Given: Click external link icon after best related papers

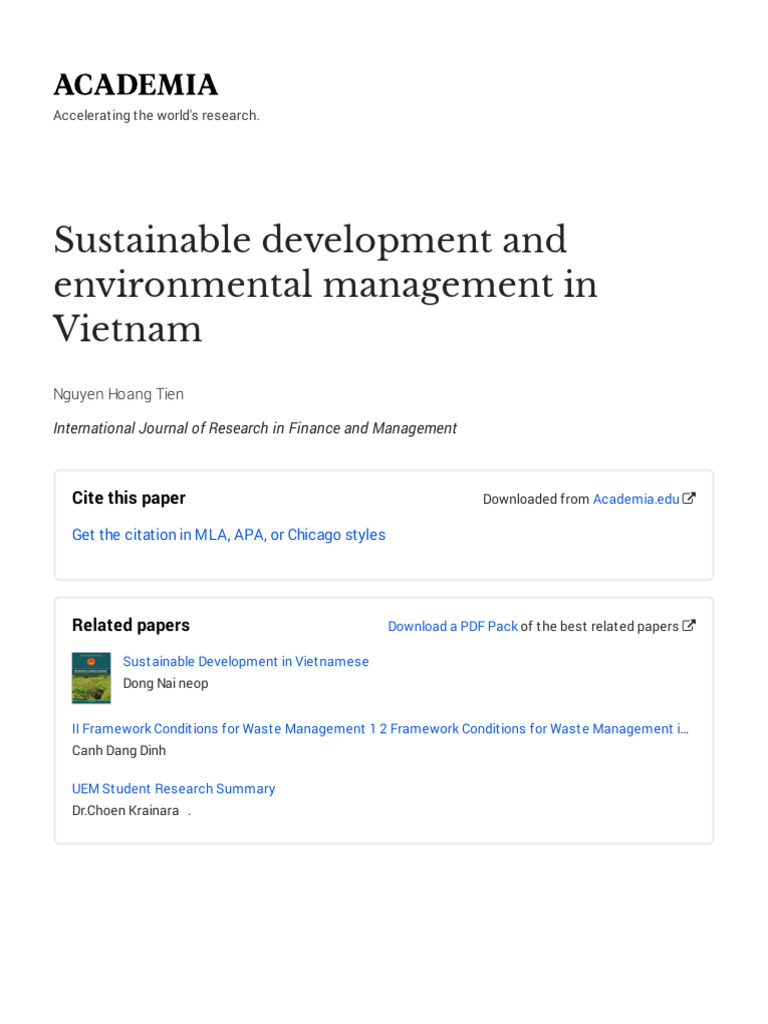Looking at the screenshot, I should (688, 626).
